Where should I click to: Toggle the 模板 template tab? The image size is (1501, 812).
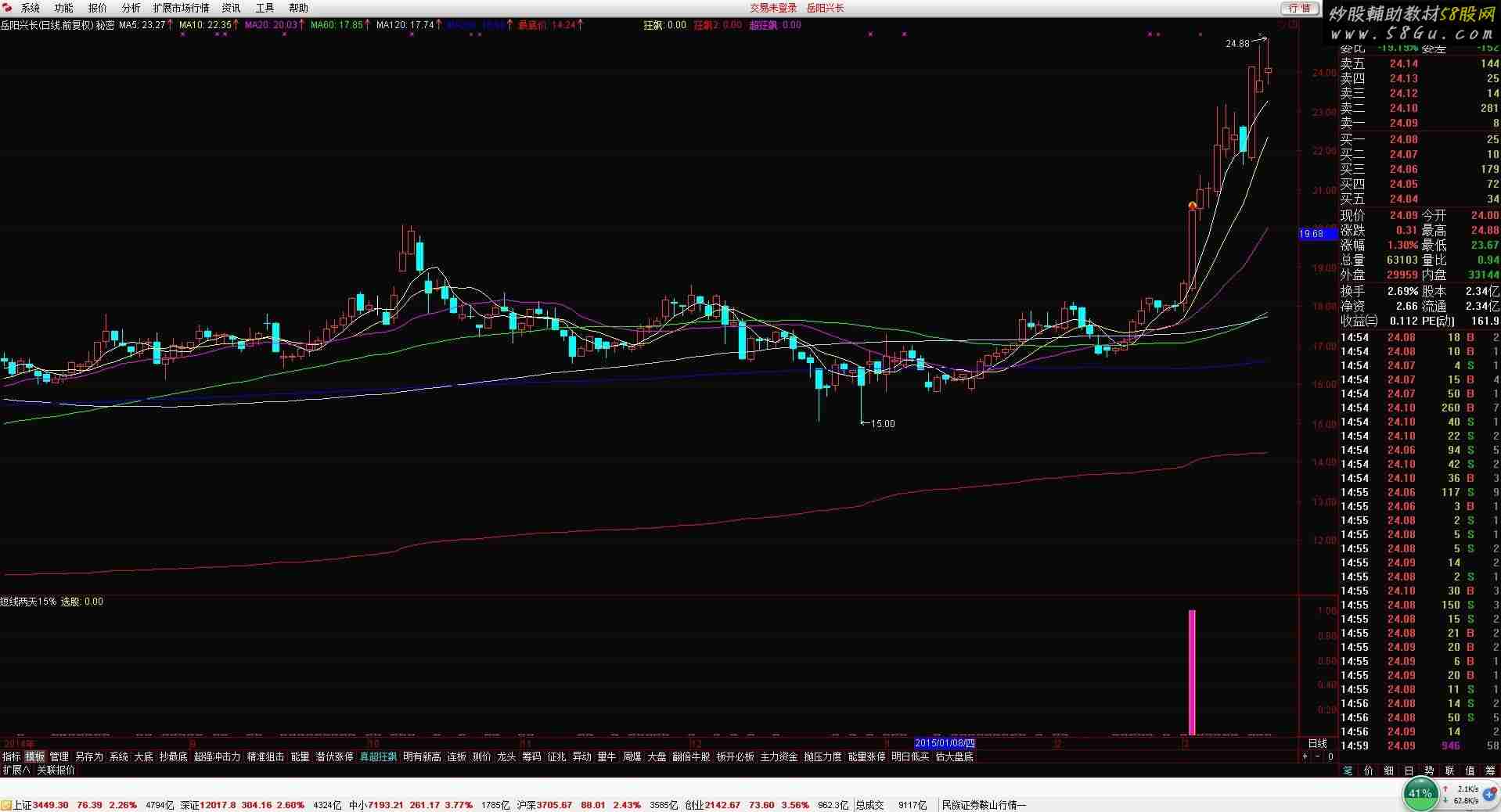click(x=35, y=756)
